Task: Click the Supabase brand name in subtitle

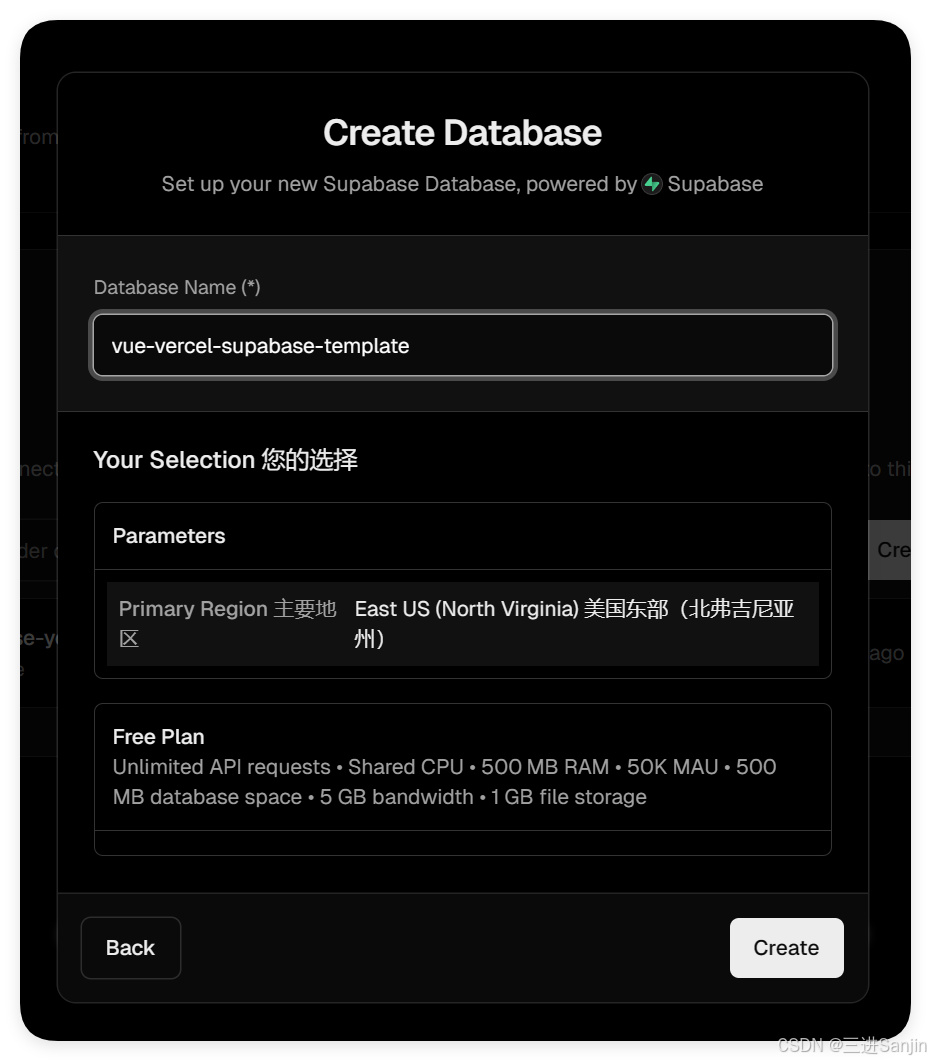Action: click(715, 184)
